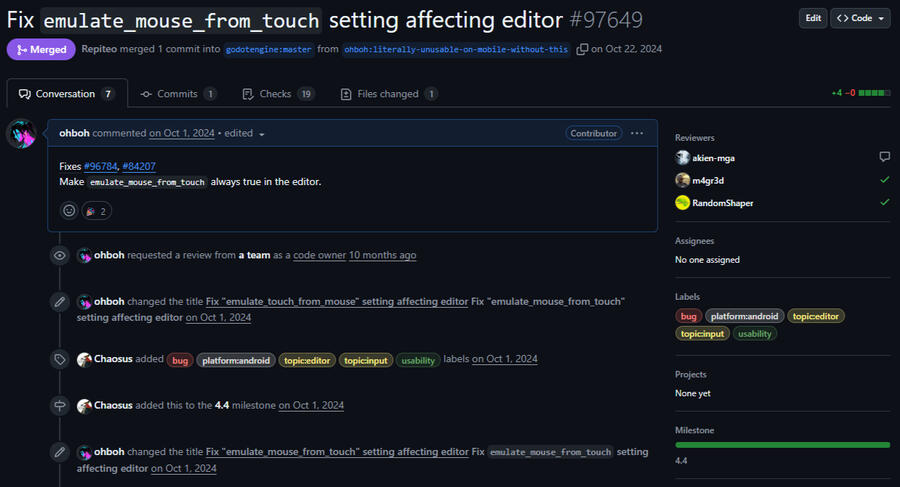Open the Checks tab
Screen dimensions: 900x487
tap(278, 94)
